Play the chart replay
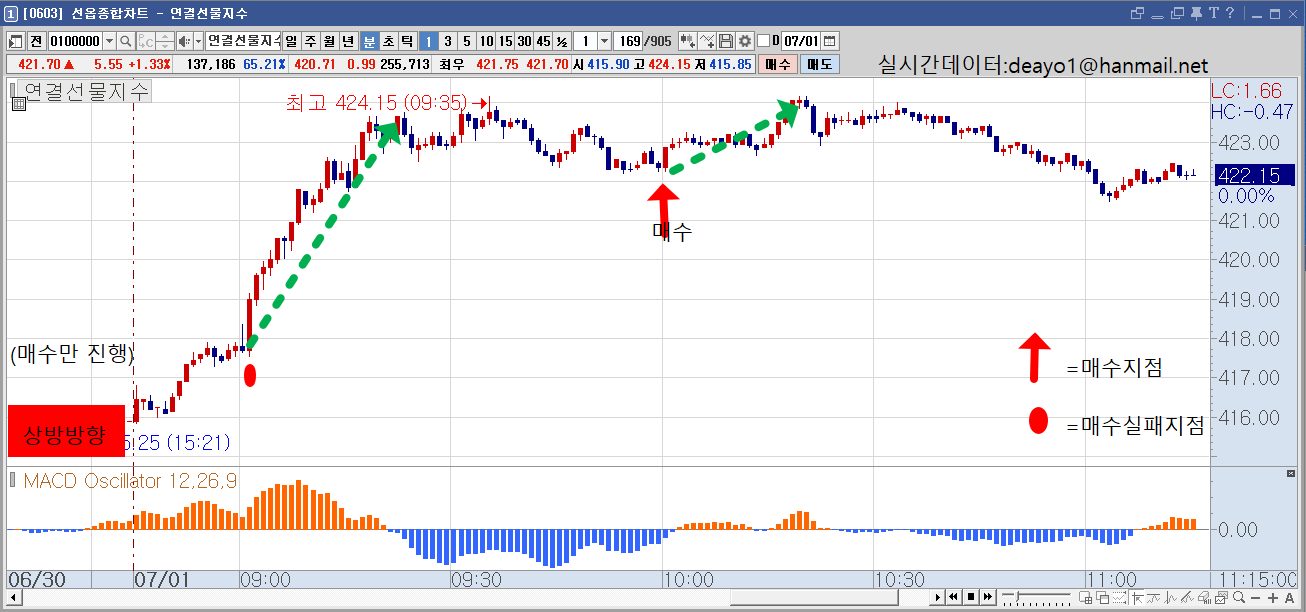Screen dimensions: 1306x612 [937, 597]
